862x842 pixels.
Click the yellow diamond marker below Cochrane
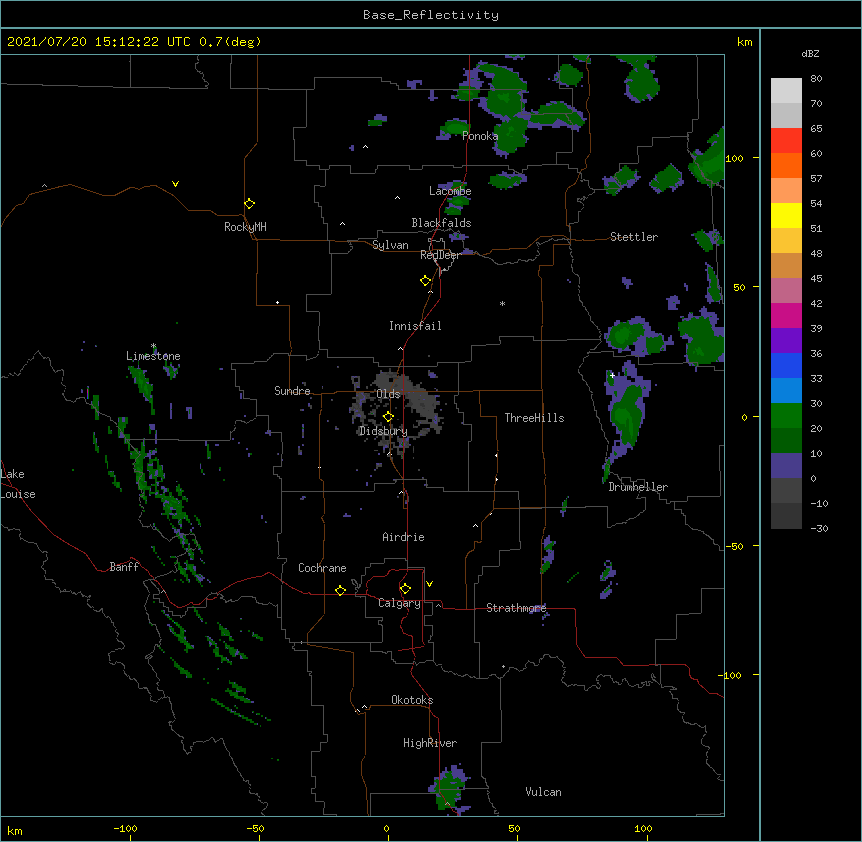[340, 590]
